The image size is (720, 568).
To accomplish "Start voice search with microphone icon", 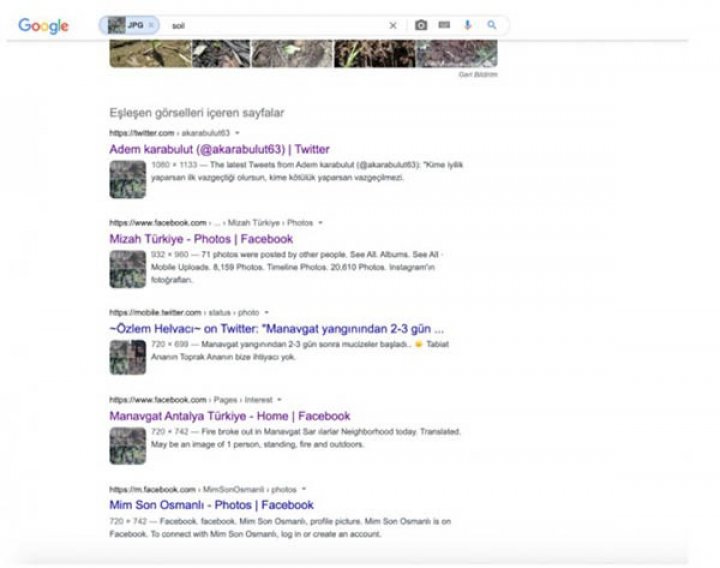I will [x=467, y=25].
